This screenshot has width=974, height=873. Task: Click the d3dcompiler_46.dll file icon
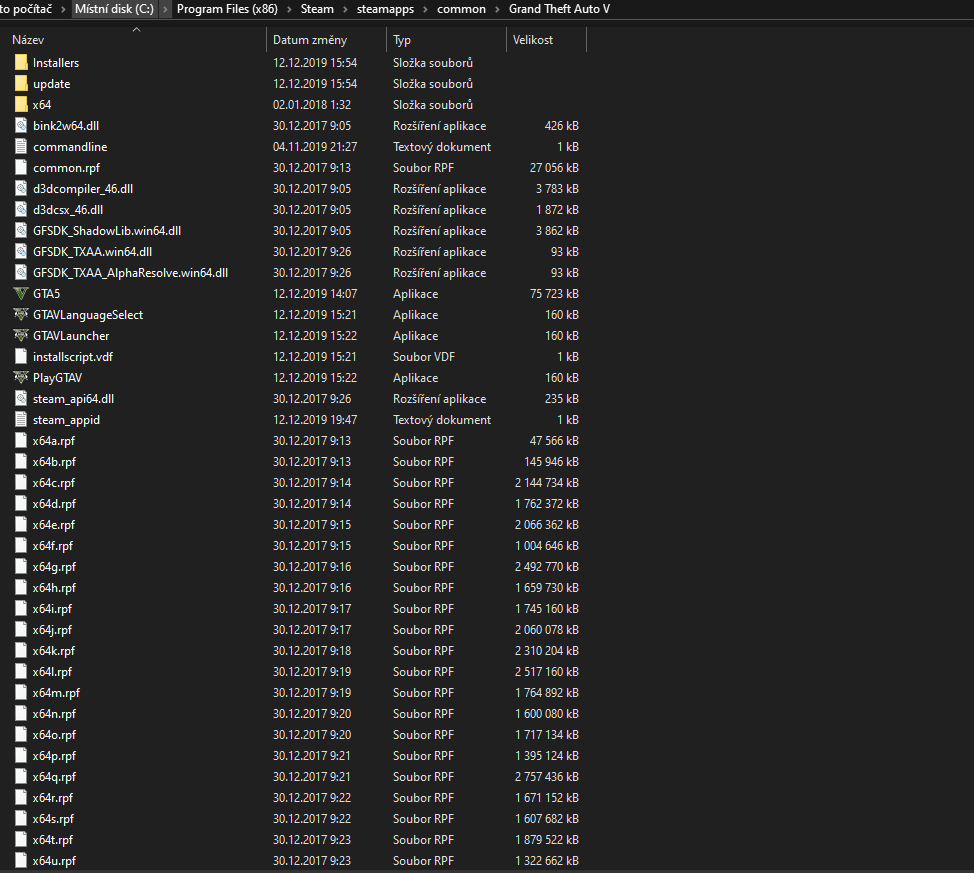click(21, 189)
